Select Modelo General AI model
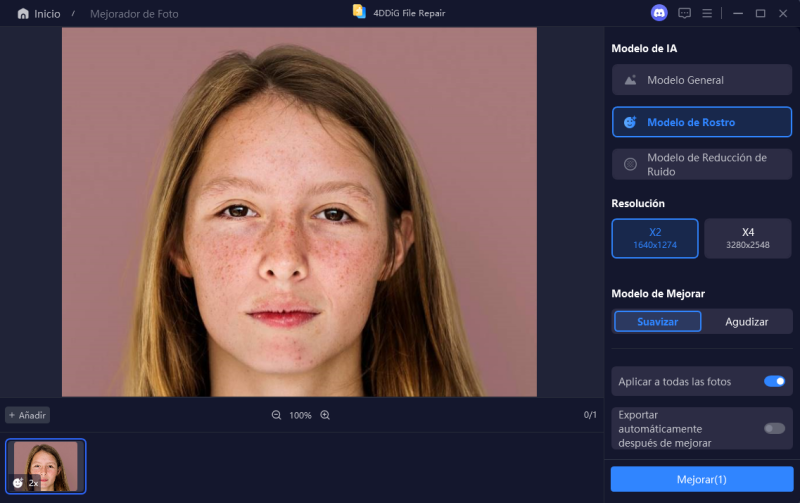This screenshot has width=800, height=503. point(702,80)
